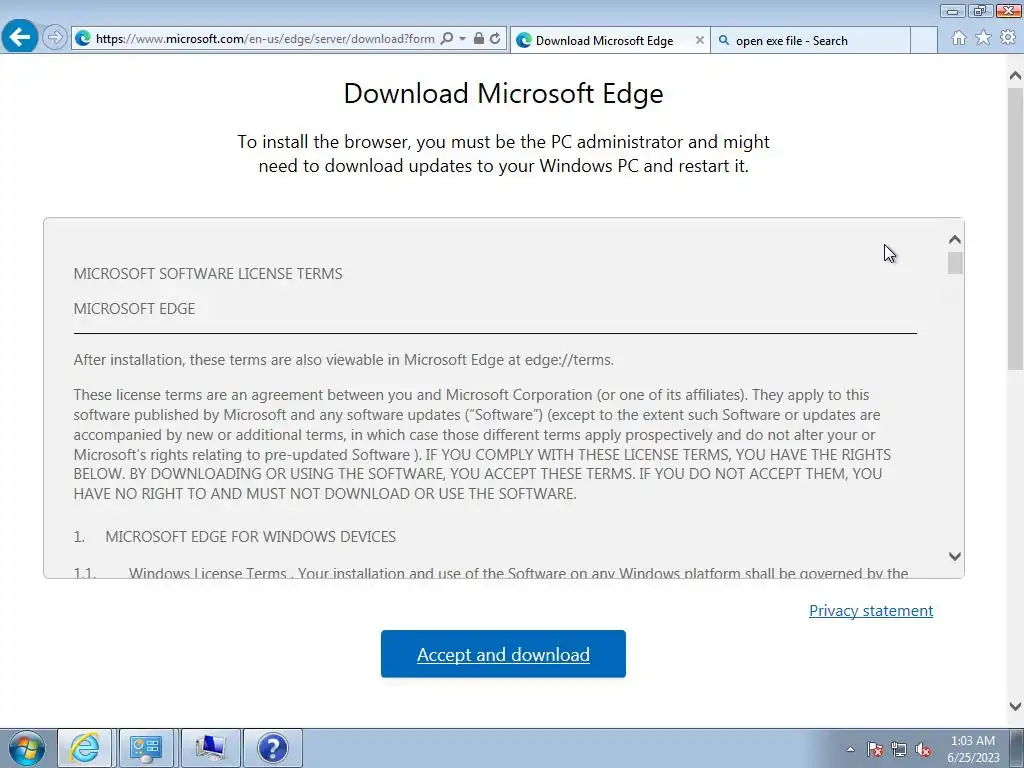The image size is (1024, 768).
Task: Show hidden tray icons arrow
Action: (850, 749)
